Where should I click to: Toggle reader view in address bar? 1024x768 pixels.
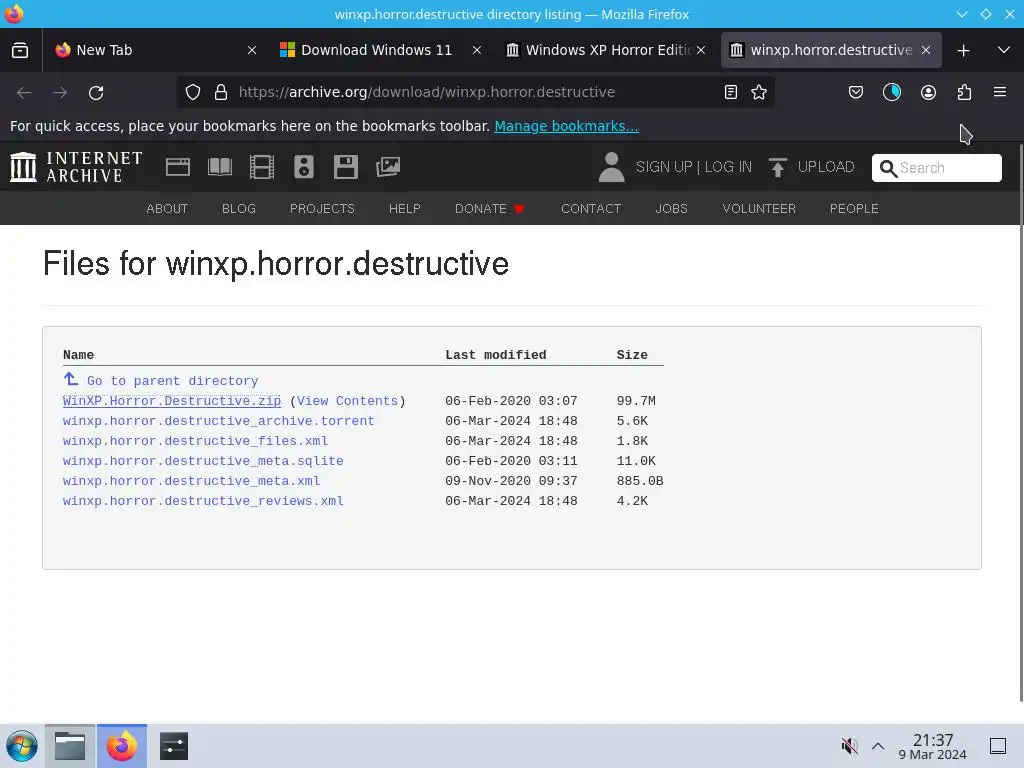(731, 92)
